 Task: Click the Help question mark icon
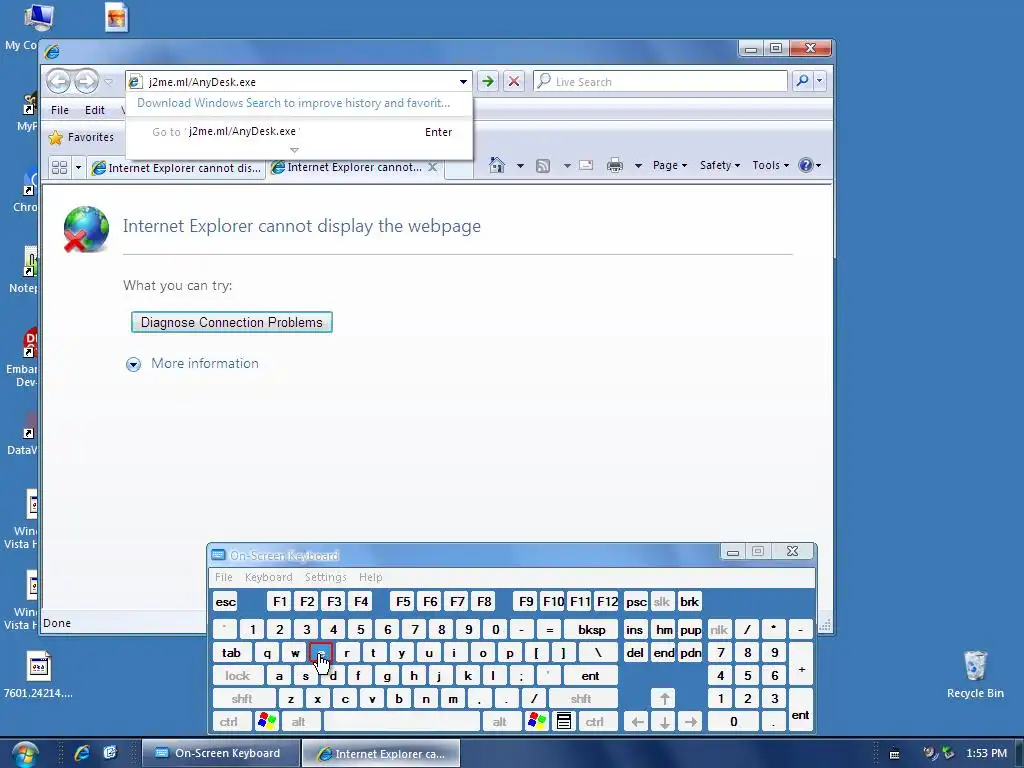(x=806, y=165)
